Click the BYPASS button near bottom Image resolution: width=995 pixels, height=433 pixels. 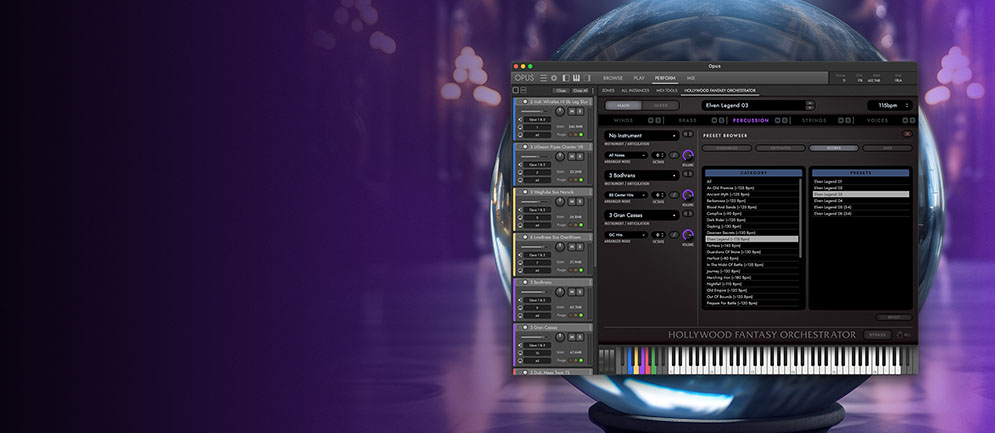pos(878,335)
